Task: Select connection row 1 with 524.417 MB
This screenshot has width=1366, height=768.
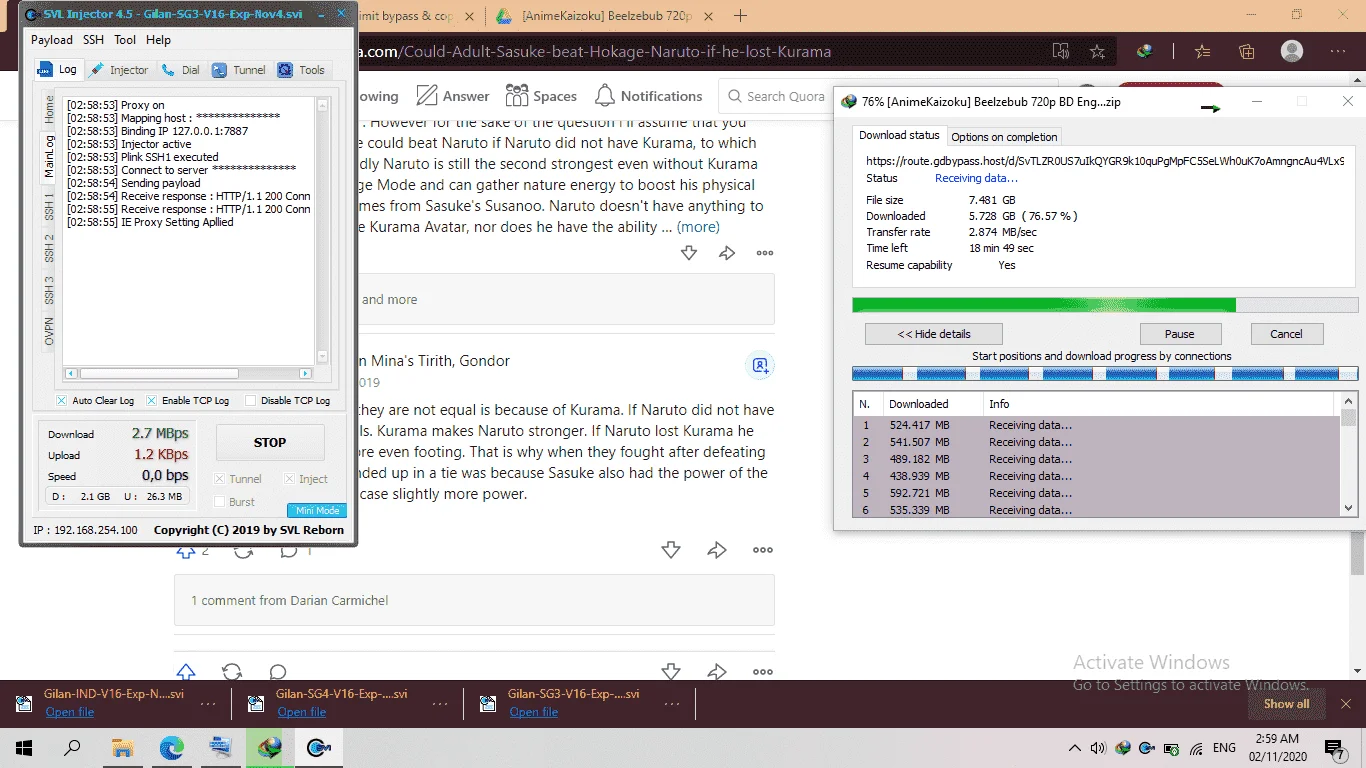Action: click(x=1097, y=425)
